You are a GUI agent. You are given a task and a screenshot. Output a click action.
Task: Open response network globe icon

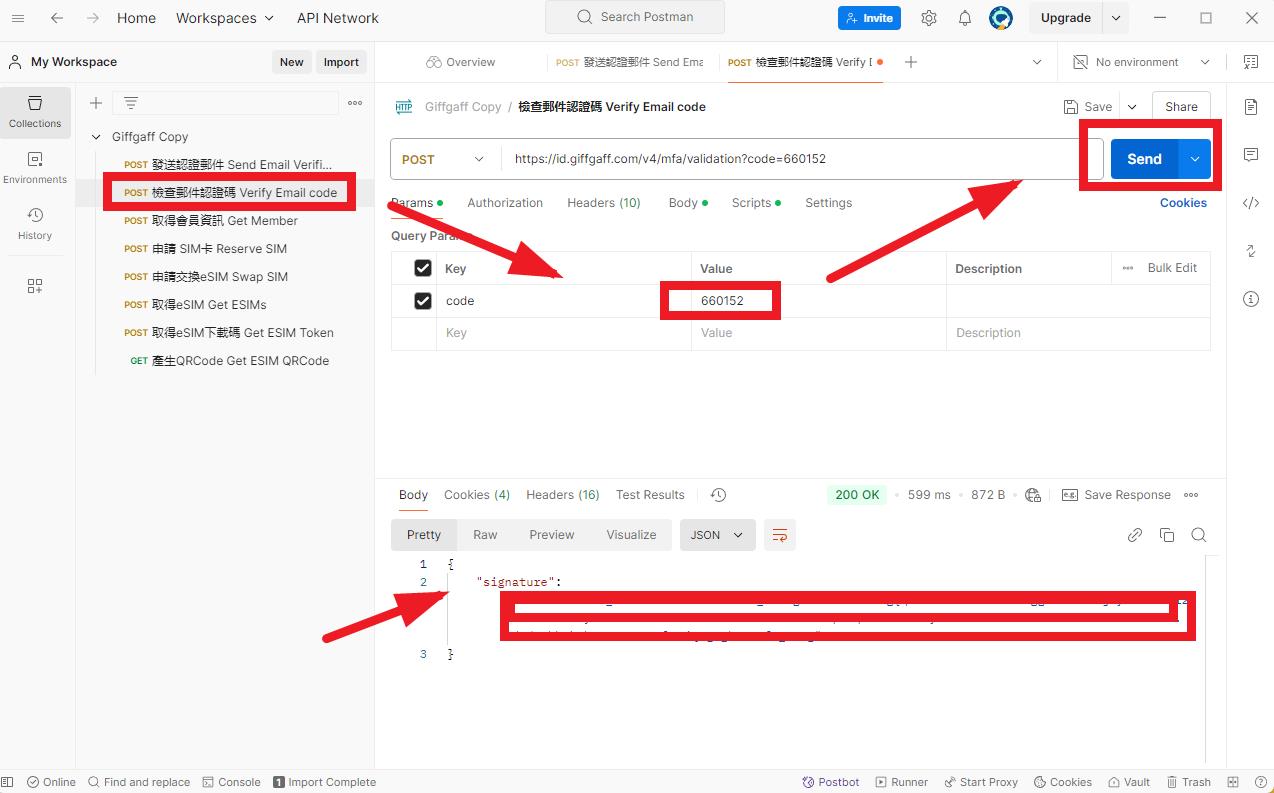tap(1033, 495)
